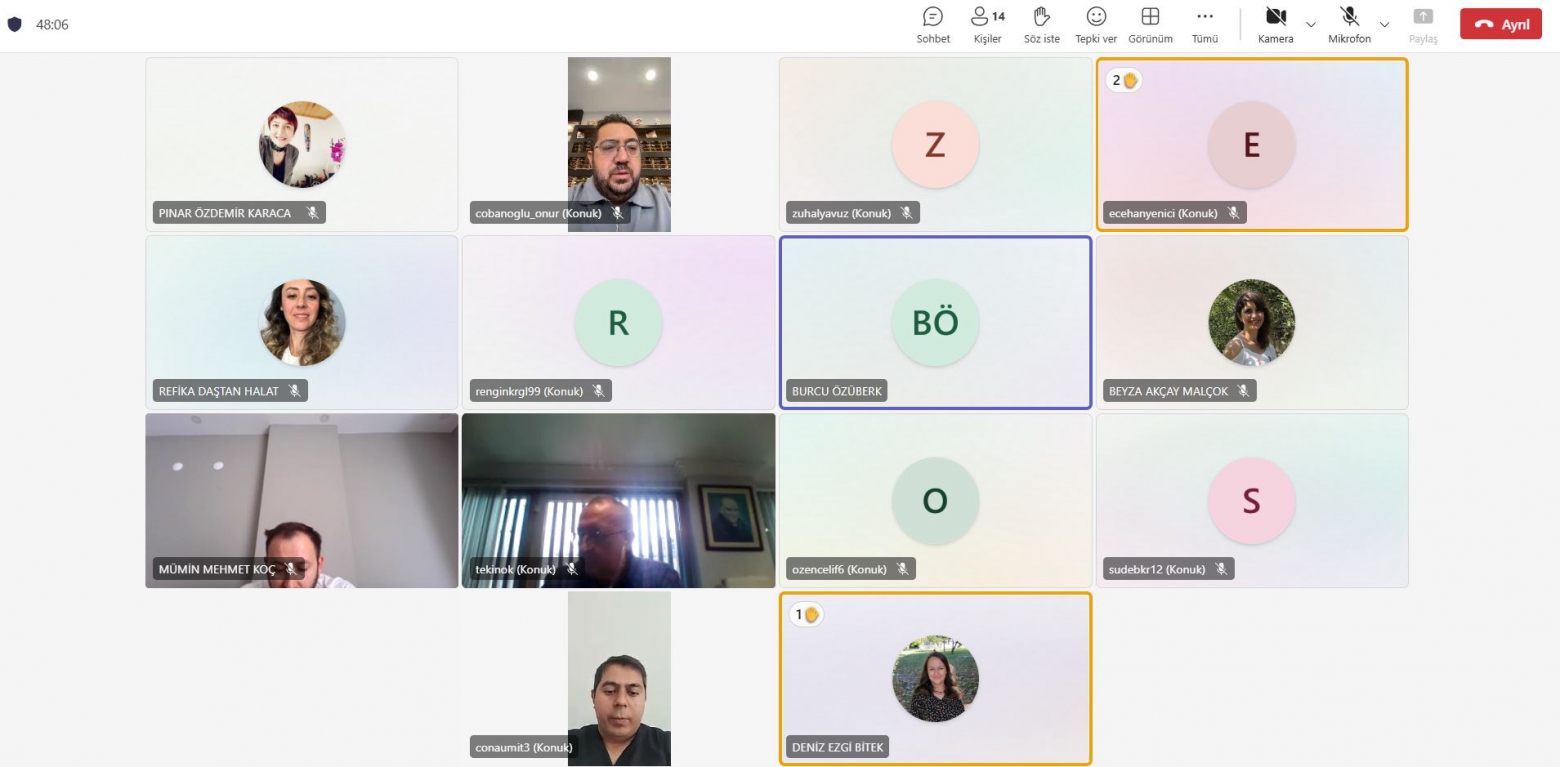Open Tepki ver reactions menu
This screenshot has height=767, width=1560.
point(1095,24)
